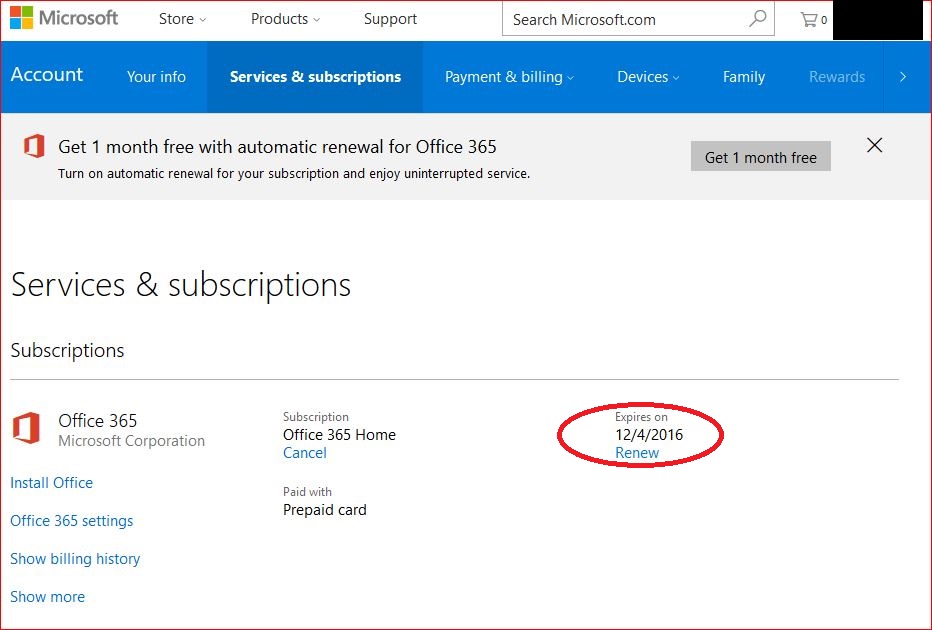
Task: Open the Support menu
Action: point(390,18)
